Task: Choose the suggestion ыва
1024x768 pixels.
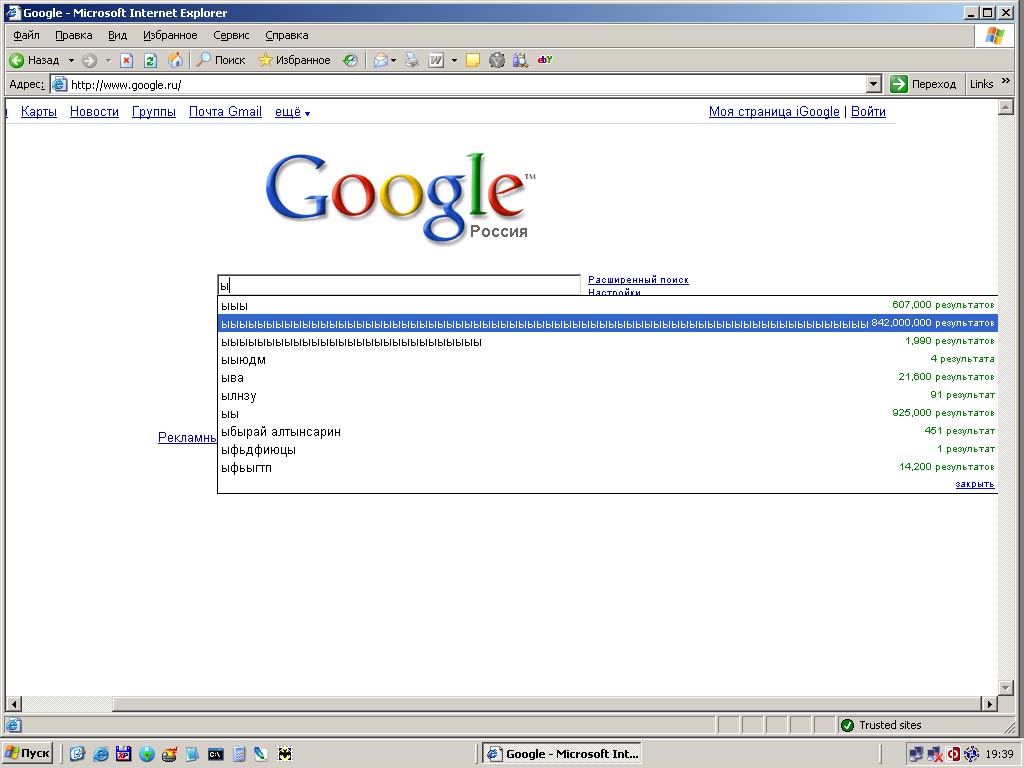Action: [x=607, y=377]
